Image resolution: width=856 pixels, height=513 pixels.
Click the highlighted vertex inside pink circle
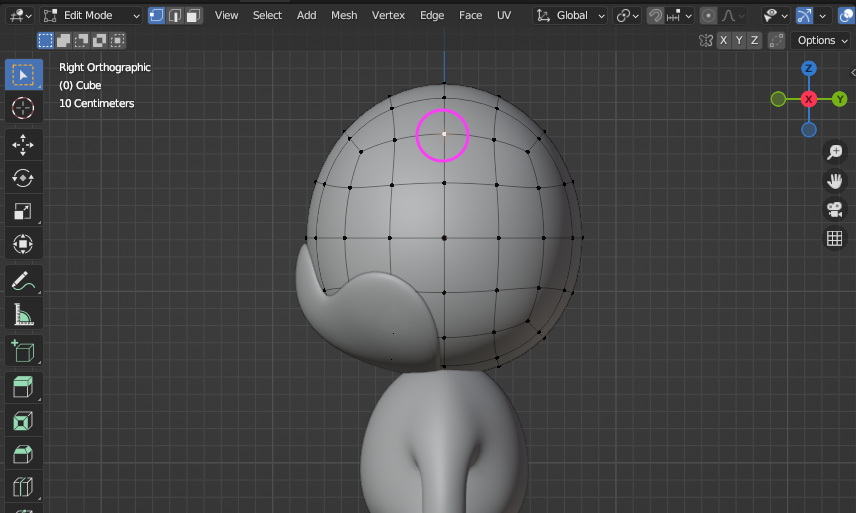(444, 133)
